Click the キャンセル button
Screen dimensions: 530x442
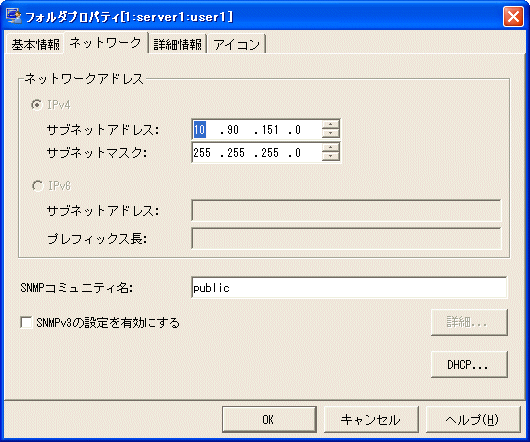coord(371,419)
